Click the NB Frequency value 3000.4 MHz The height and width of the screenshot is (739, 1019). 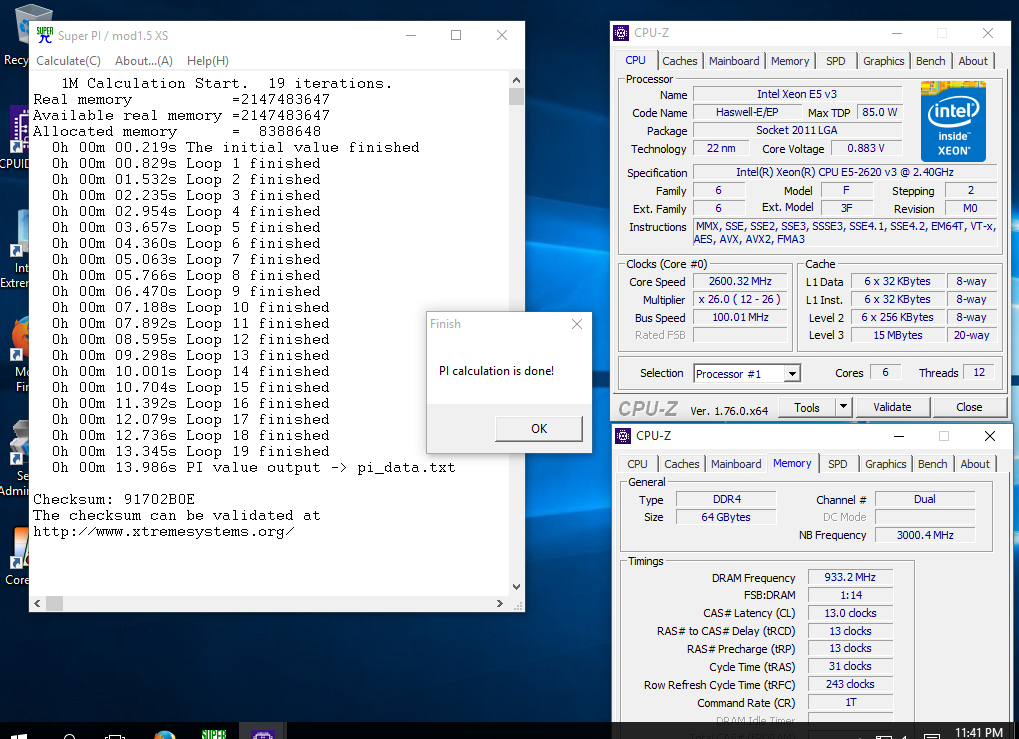tap(925, 535)
